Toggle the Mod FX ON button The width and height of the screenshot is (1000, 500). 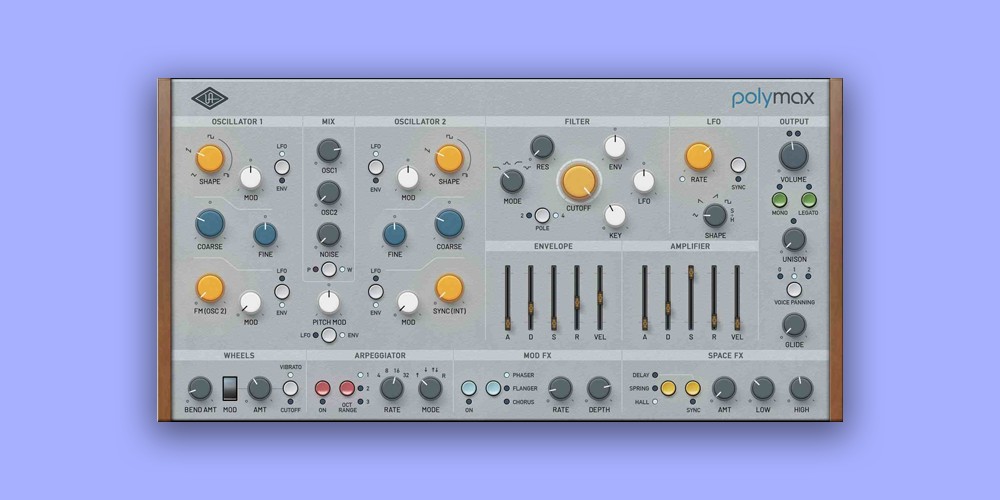[469, 388]
